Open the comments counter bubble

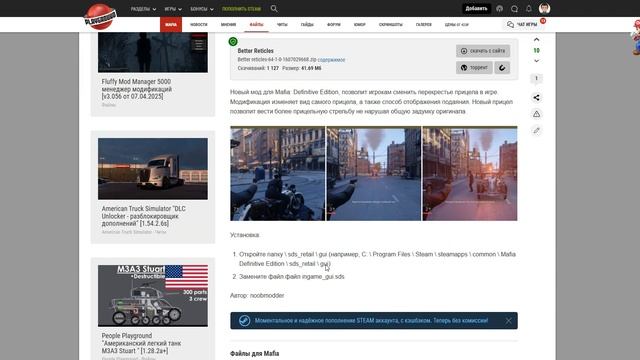click(x=536, y=79)
